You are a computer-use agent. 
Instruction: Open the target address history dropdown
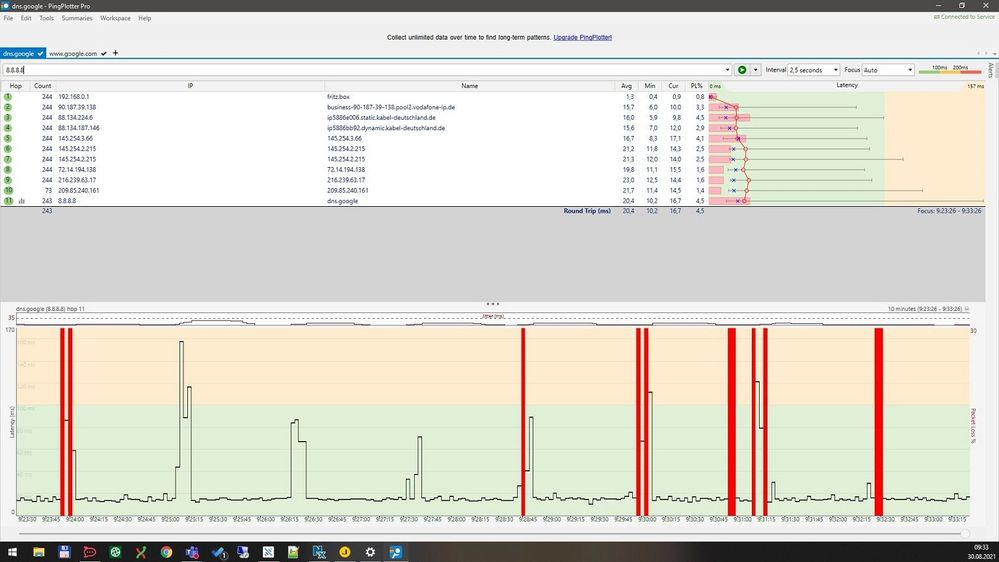pos(727,69)
